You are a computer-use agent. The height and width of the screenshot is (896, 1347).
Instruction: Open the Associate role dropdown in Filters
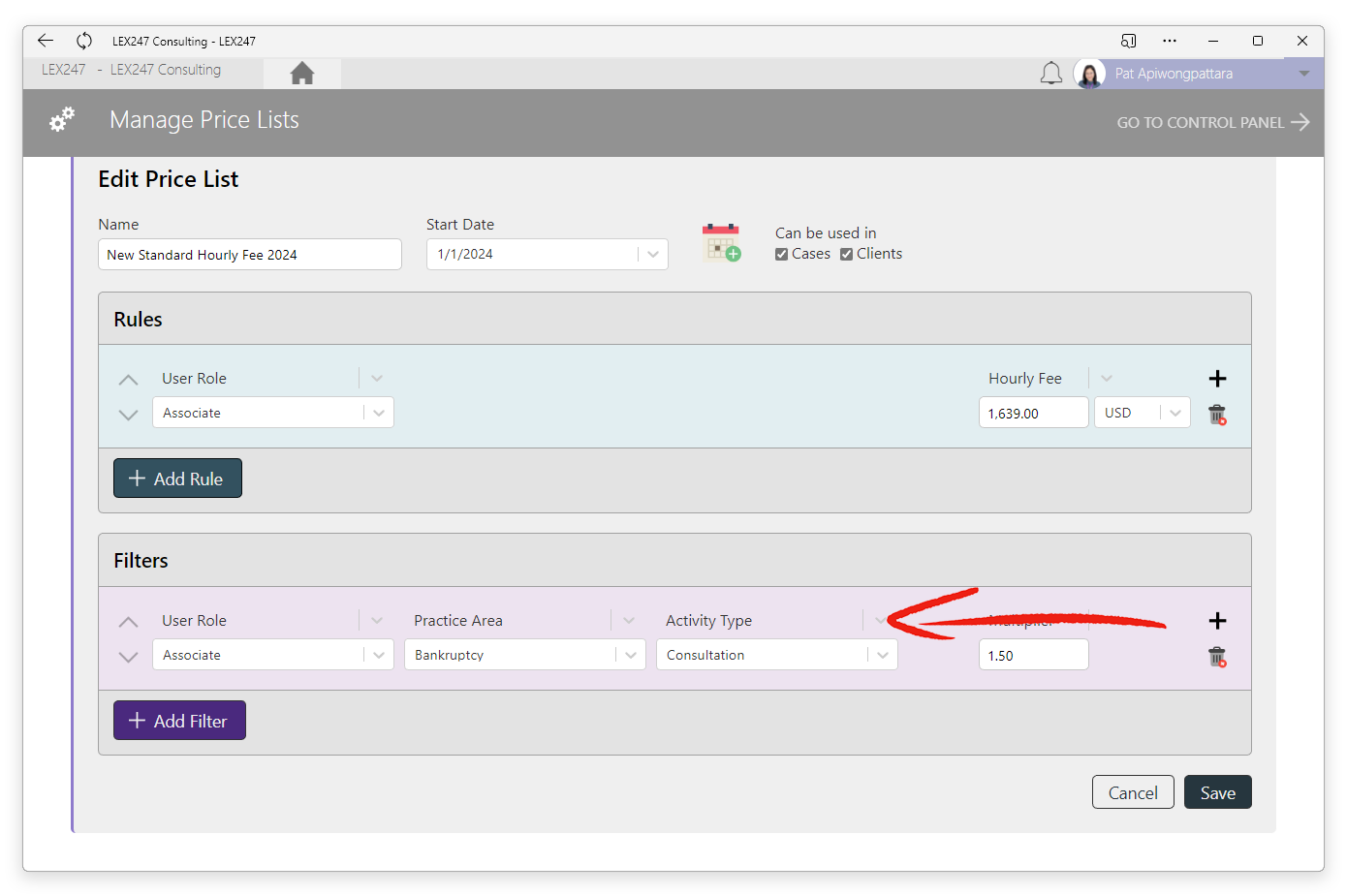pos(379,655)
